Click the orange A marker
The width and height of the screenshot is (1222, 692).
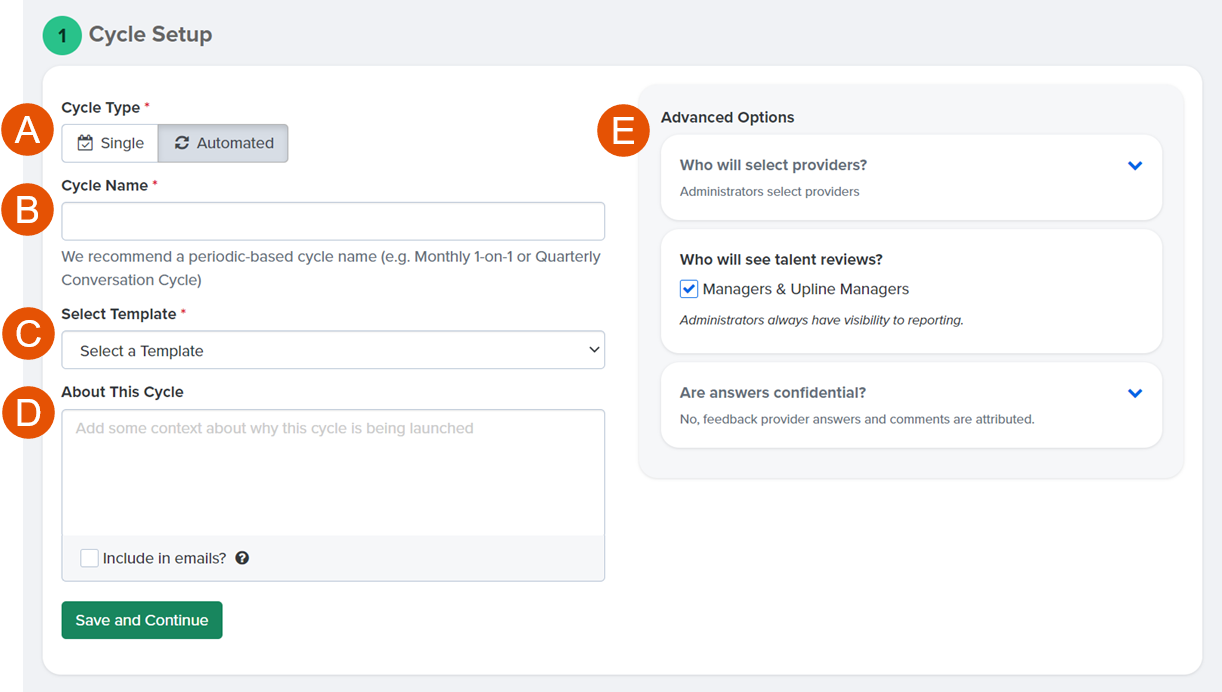tap(26, 132)
